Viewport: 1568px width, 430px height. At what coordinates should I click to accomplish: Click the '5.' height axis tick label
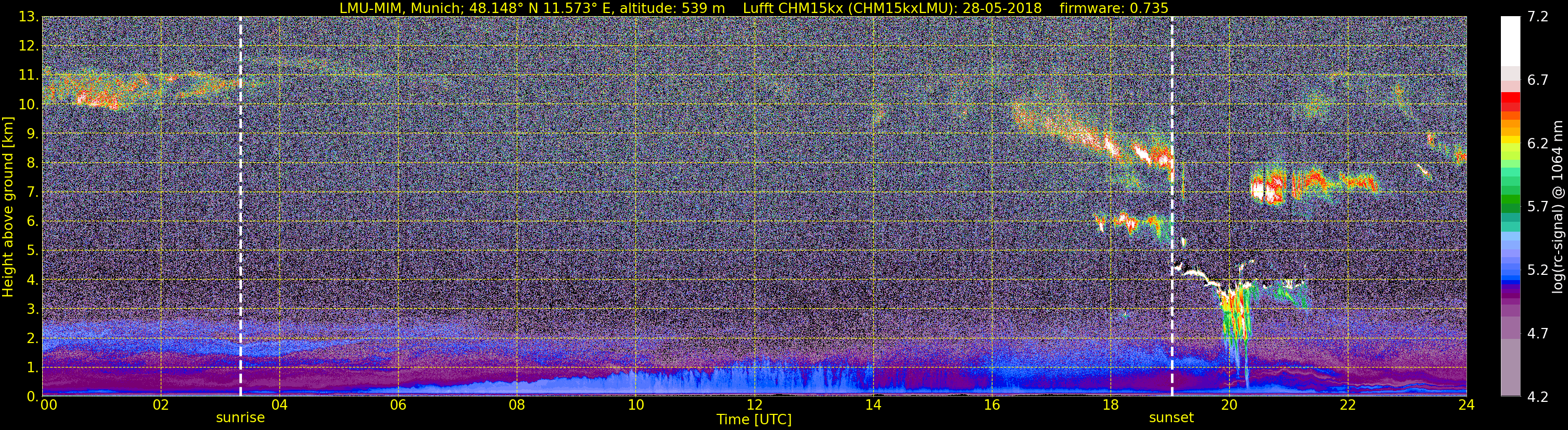click(x=32, y=251)
